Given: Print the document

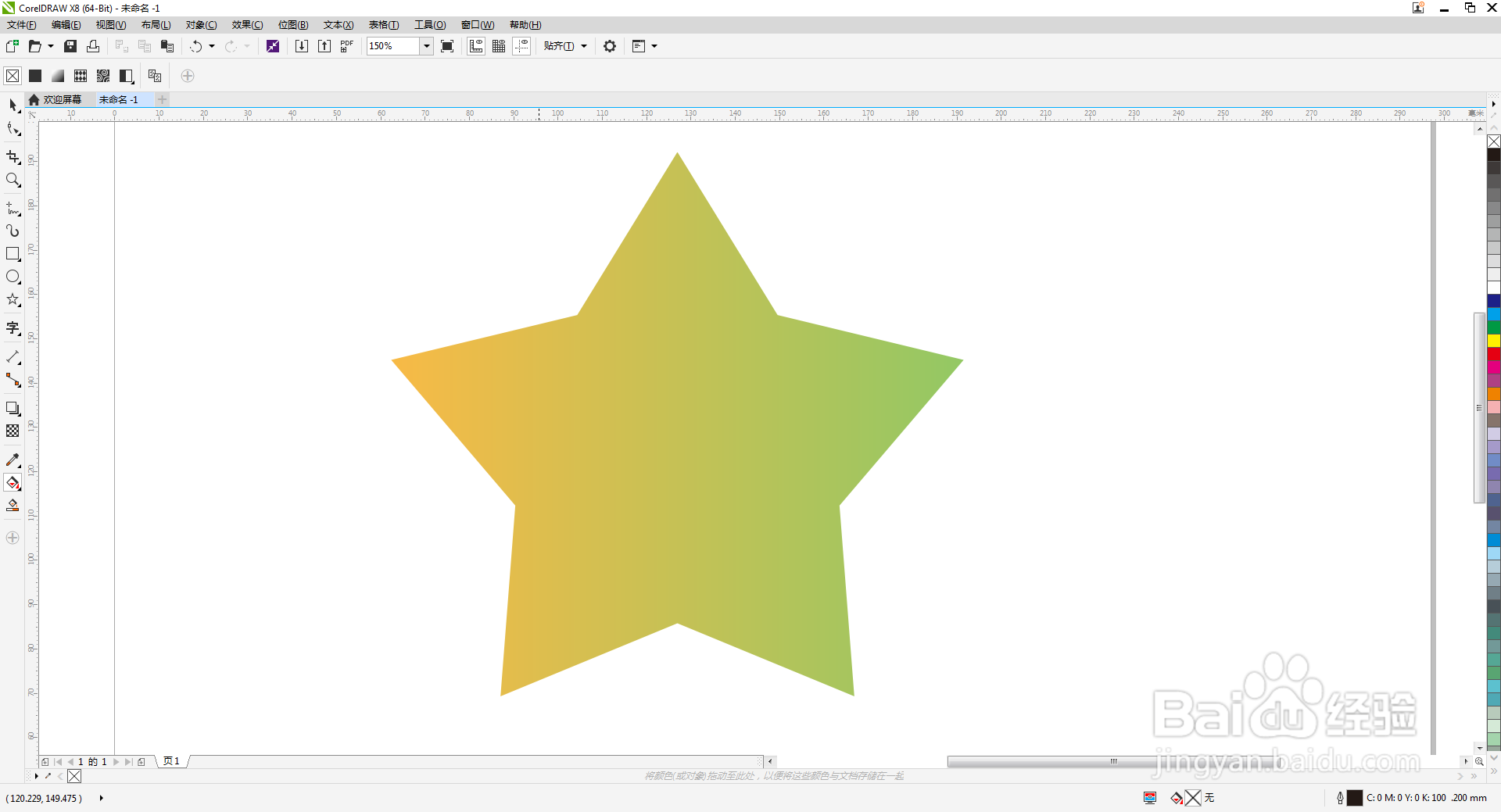Looking at the screenshot, I should tap(93, 46).
